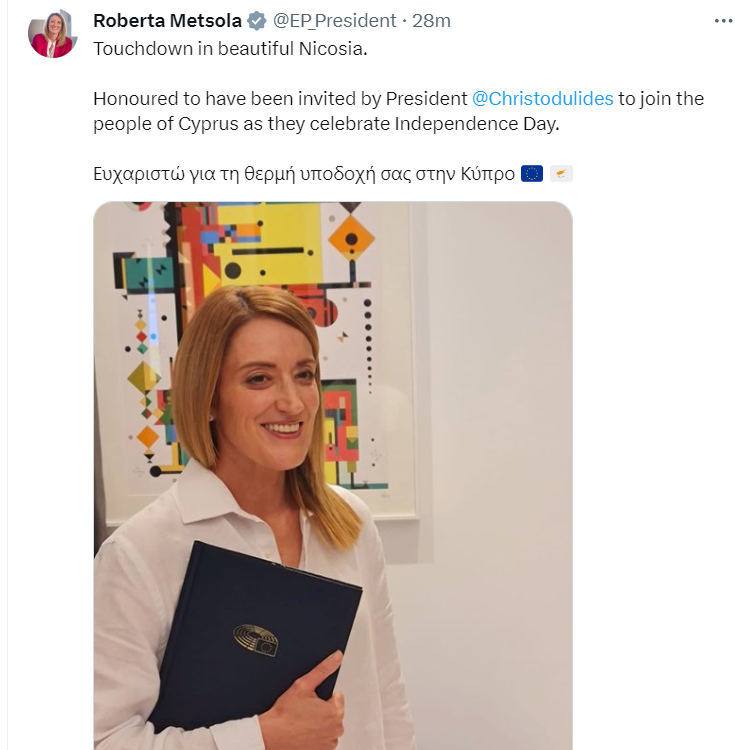This screenshot has height=750, width=735.
Task: Click the 'Touchdown in beautiful Nicosia' text
Action: (230, 49)
